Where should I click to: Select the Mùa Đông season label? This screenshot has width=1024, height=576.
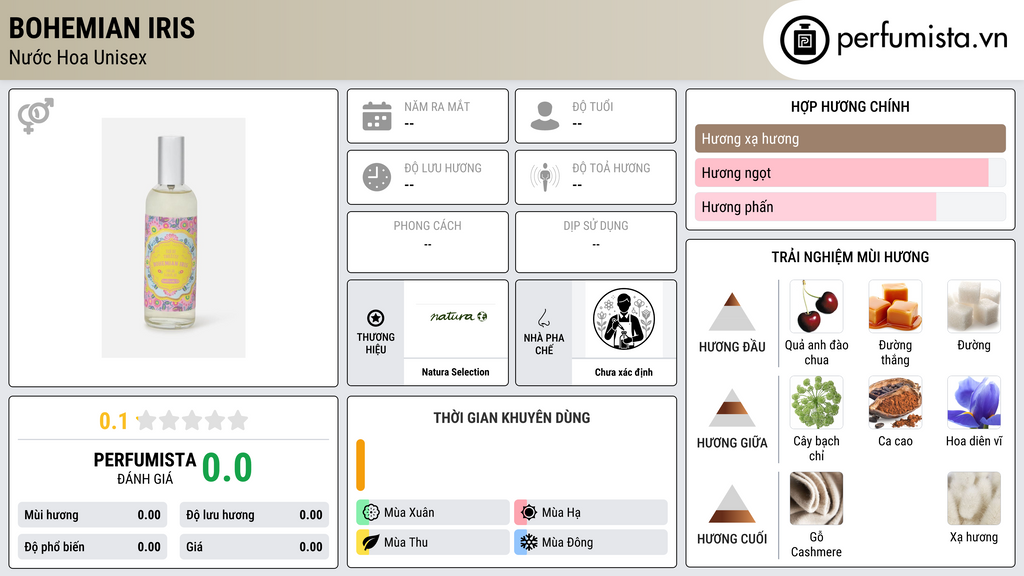pos(567,542)
